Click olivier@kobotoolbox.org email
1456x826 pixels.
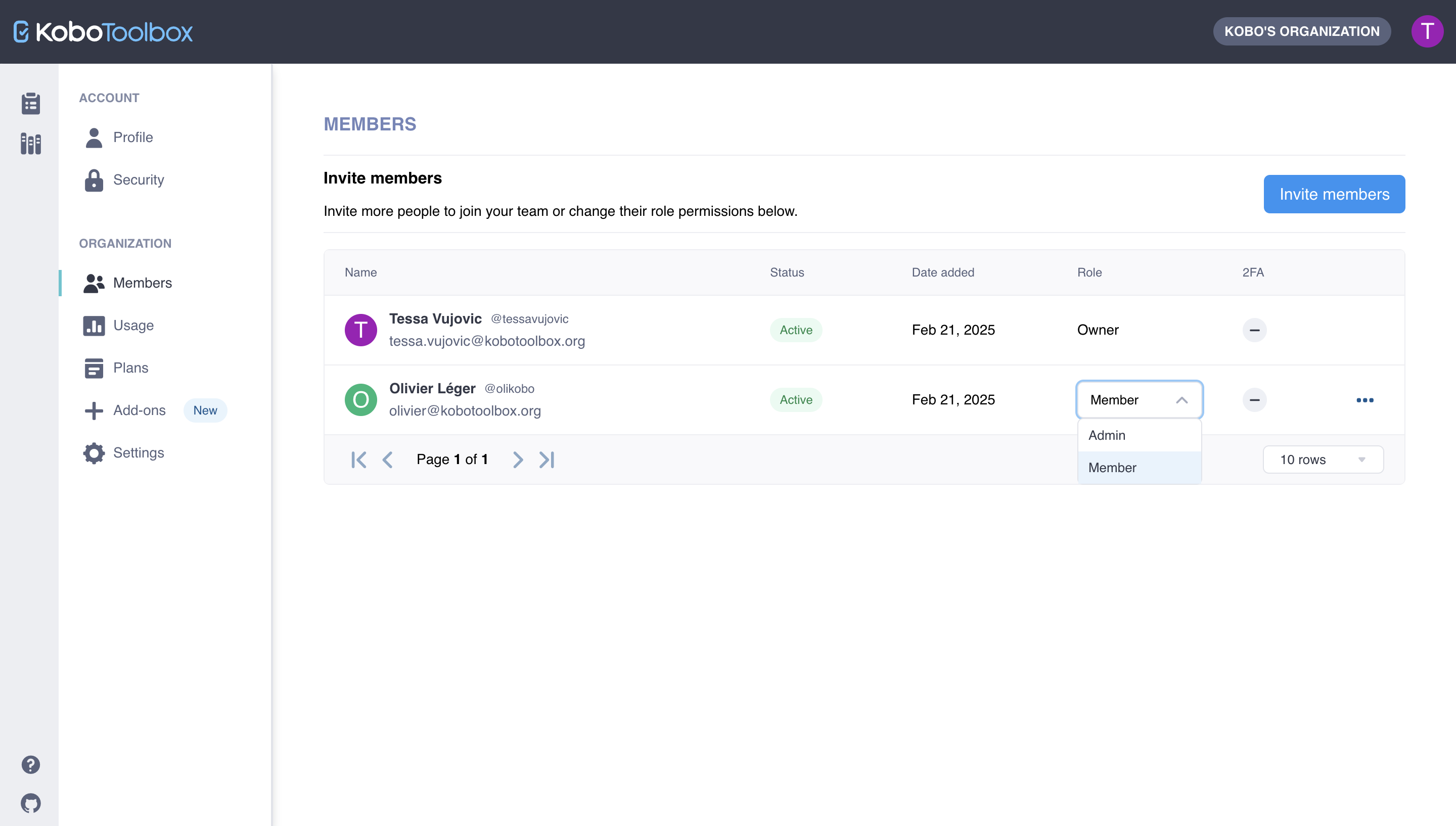[x=465, y=411]
